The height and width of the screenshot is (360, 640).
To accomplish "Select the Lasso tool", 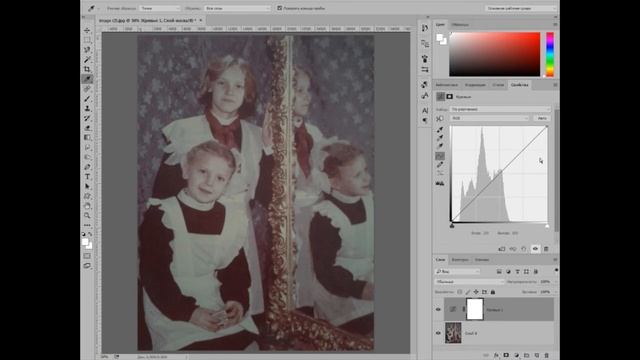I will 87,50.
